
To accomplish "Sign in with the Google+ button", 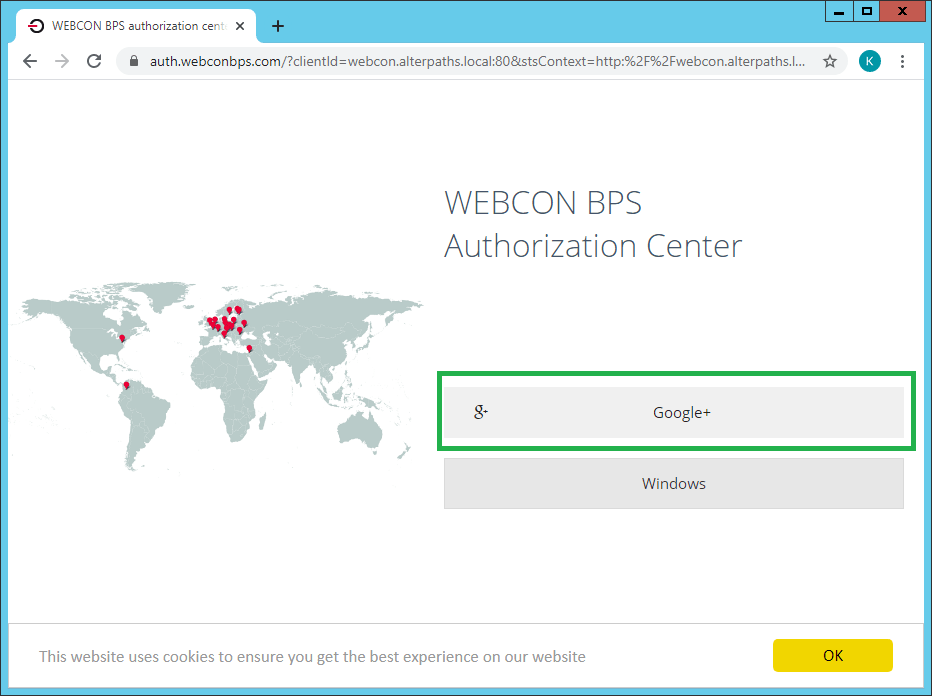I will (x=673, y=412).
